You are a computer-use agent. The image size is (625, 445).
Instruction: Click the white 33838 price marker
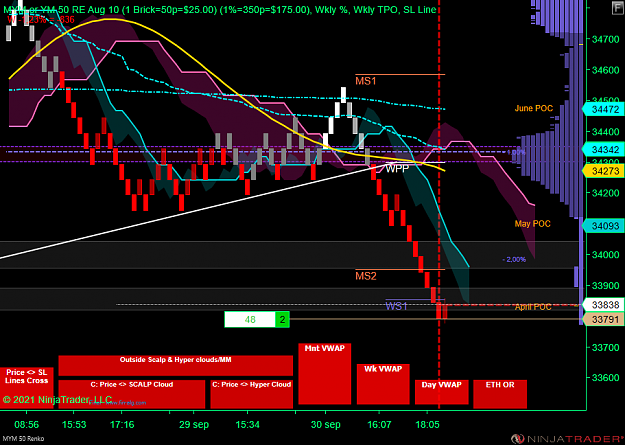603,305
